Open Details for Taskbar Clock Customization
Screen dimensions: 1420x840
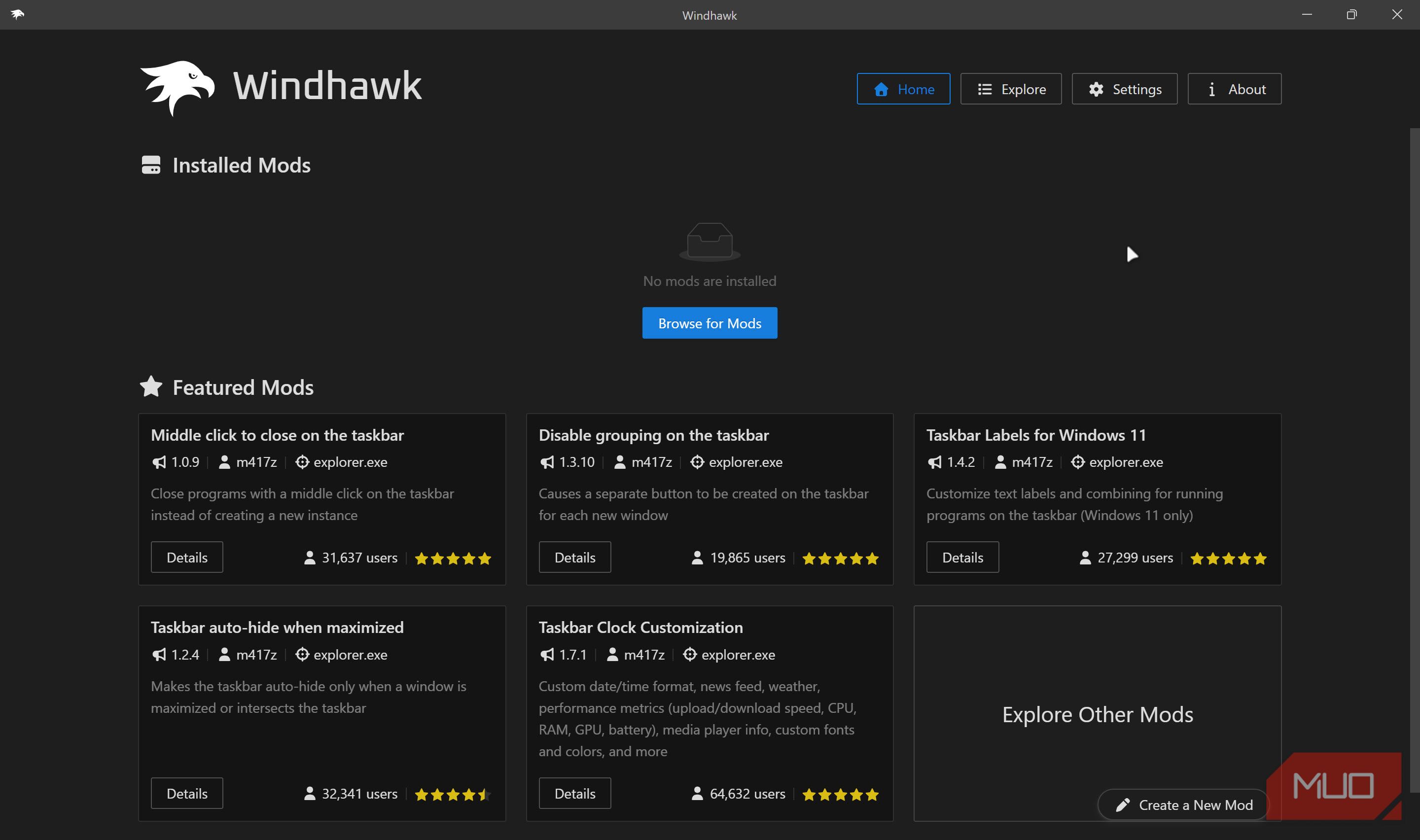tap(574, 794)
